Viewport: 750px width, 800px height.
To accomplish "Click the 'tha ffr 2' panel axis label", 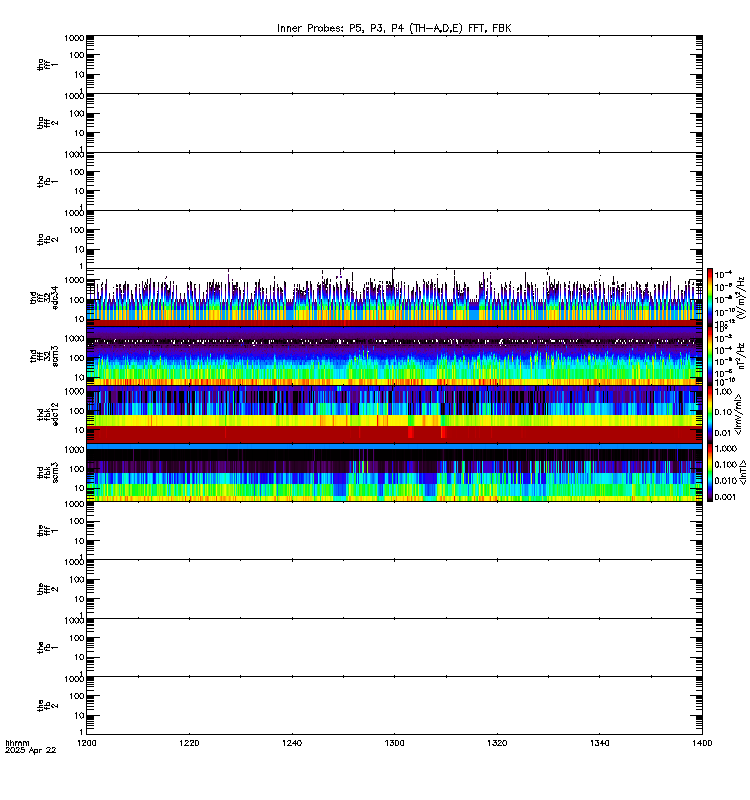I will 47,122.
